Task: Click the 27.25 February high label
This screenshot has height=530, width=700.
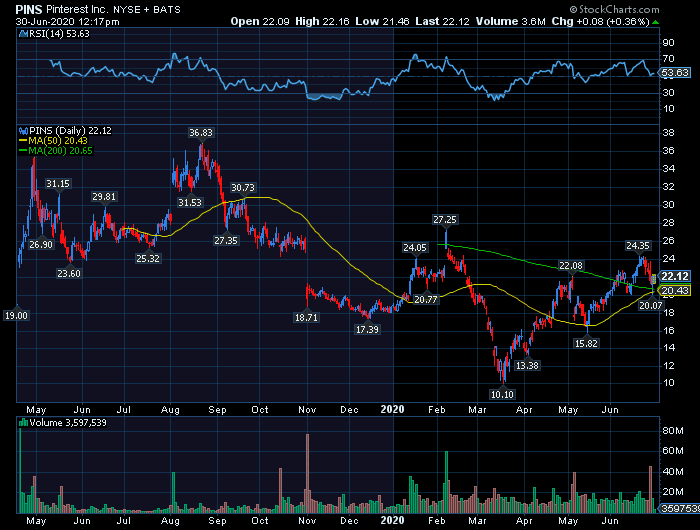Action: [445, 220]
